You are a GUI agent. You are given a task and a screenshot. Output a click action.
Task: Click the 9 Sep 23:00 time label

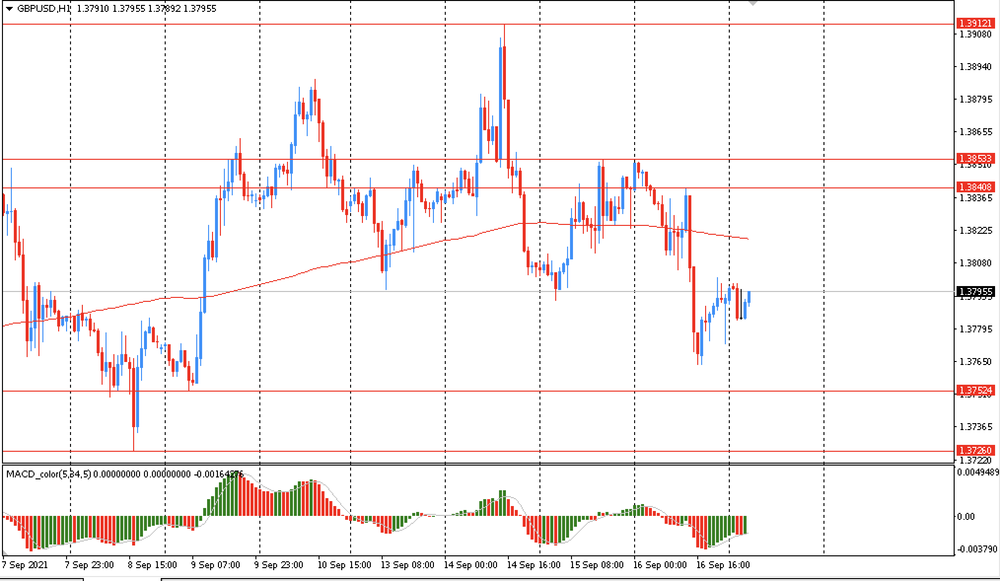coord(279,565)
